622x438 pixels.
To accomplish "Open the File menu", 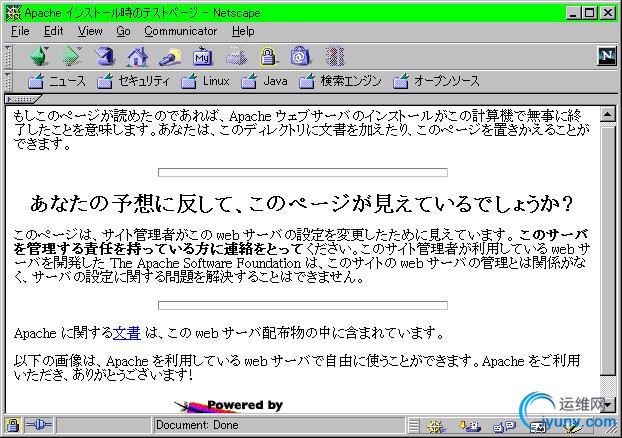I will [x=20, y=31].
